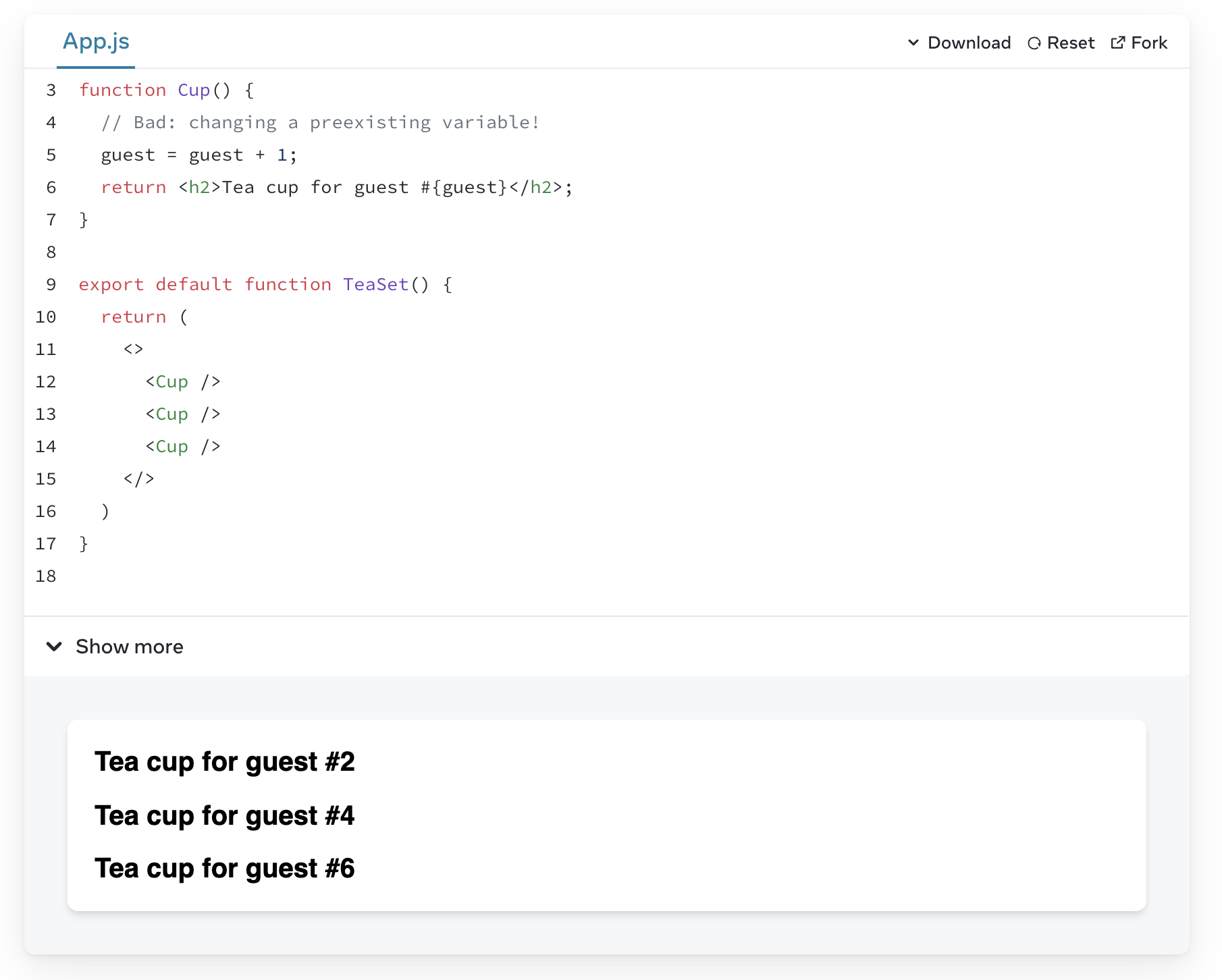1222x980 pixels.
Task: Click the Fork external-link icon
Action: (1118, 43)
